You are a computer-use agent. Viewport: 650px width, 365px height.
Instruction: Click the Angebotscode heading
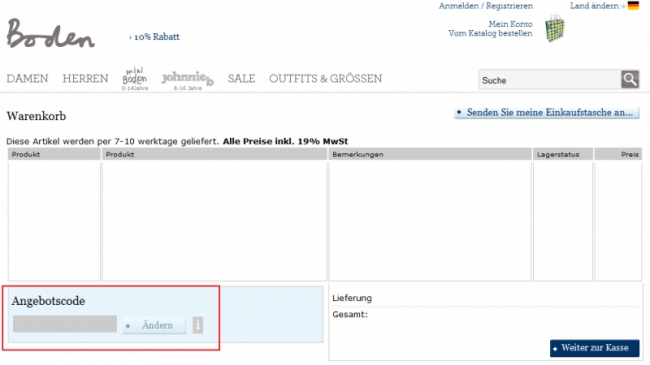pos(49,301)
